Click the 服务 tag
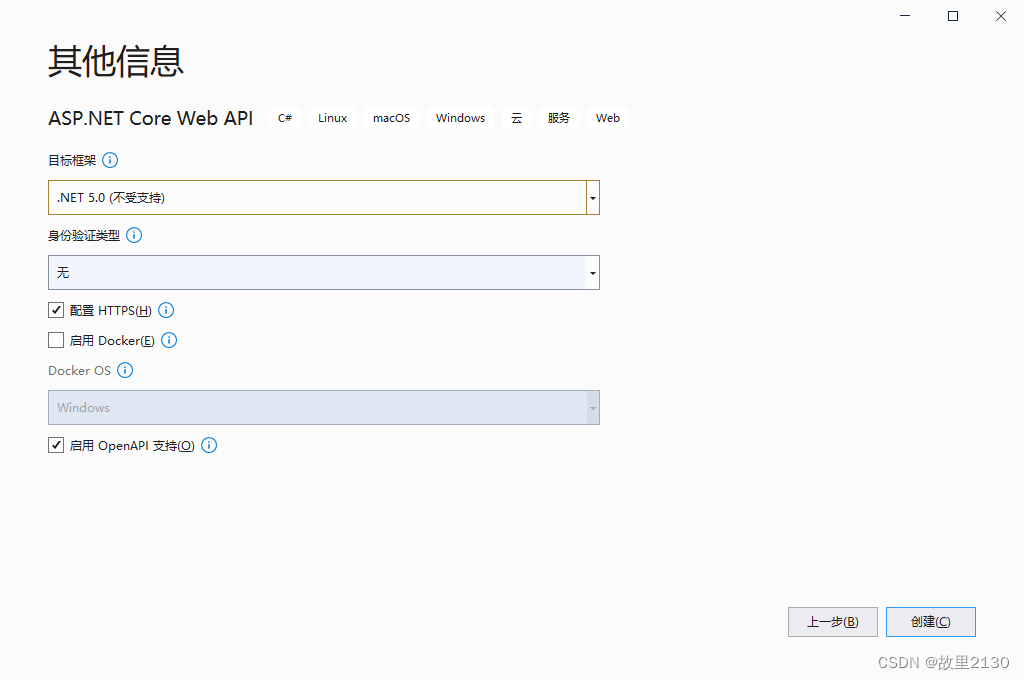This screenshot has height=680, width=1024. [558, 117]
